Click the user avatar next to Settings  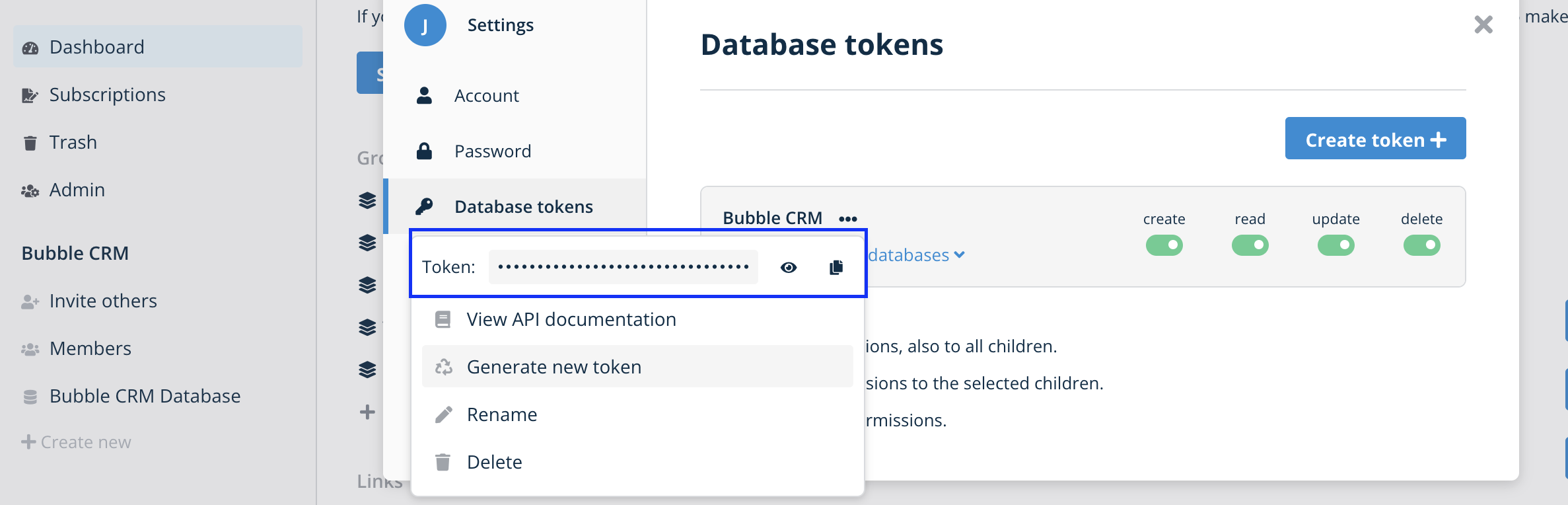pos(425,24)
